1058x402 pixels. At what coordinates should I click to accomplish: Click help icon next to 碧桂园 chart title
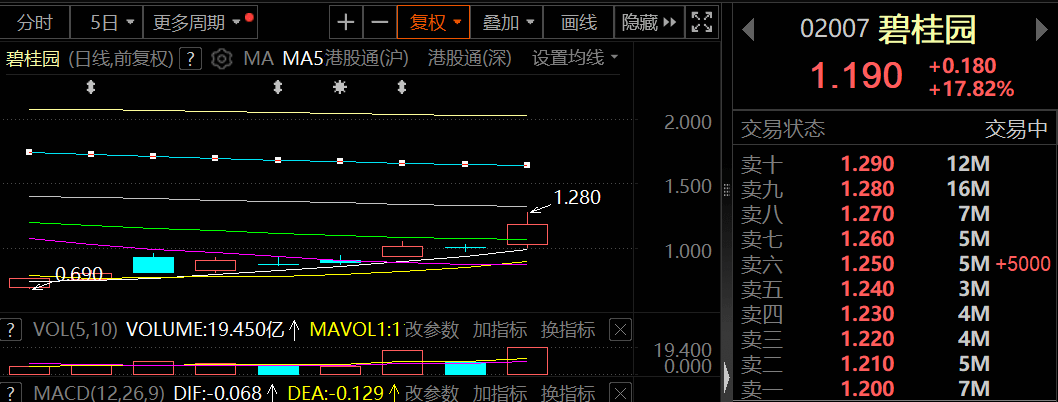190,58
